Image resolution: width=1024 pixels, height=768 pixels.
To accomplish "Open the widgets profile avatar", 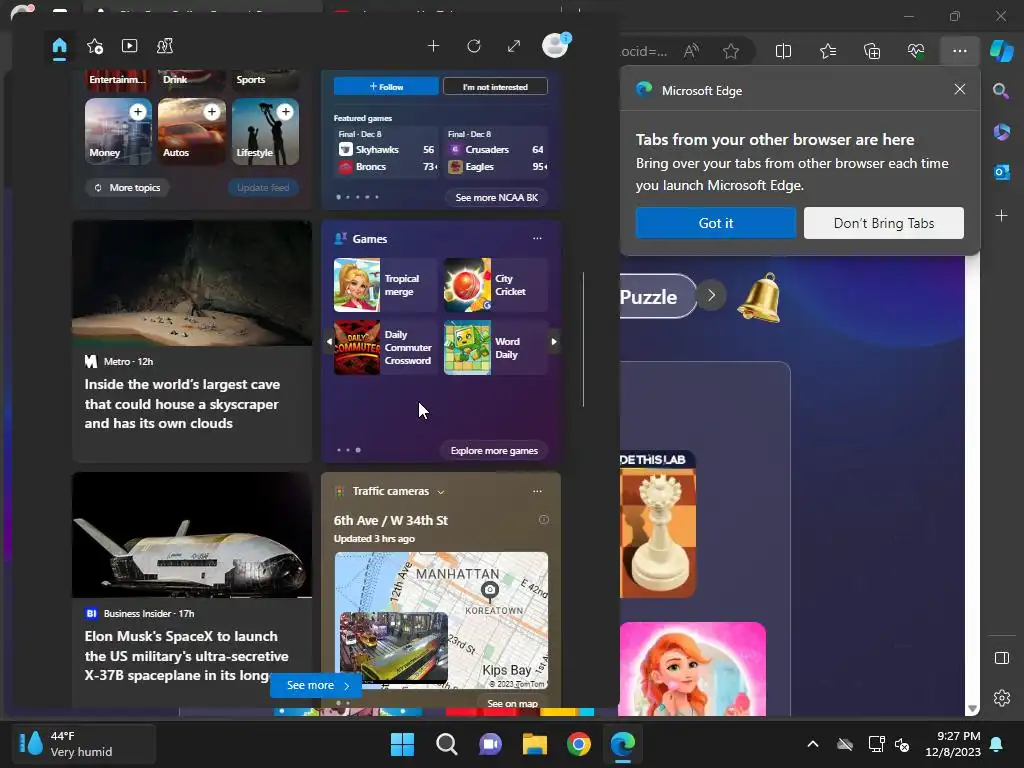I will tap(556, 46).
